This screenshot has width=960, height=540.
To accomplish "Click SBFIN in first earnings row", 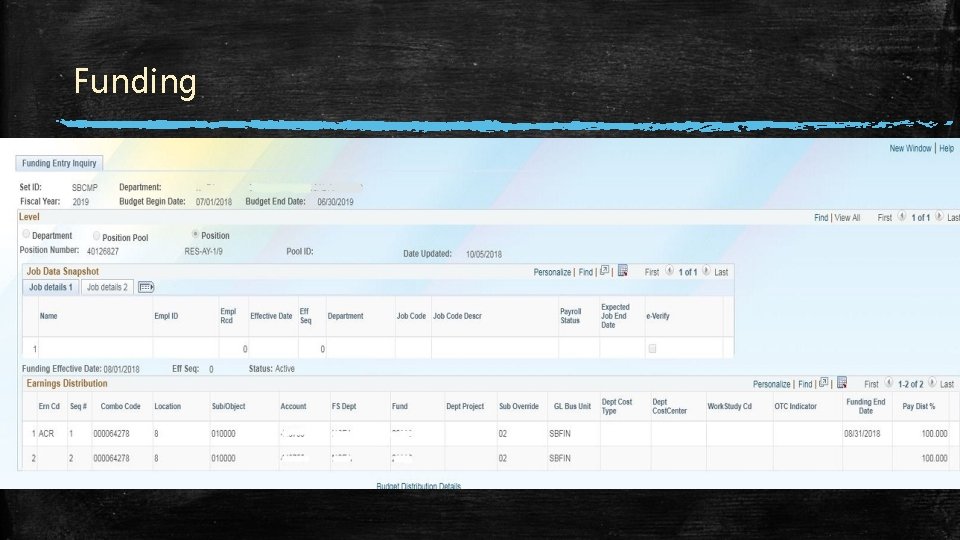I will [560, 434].
